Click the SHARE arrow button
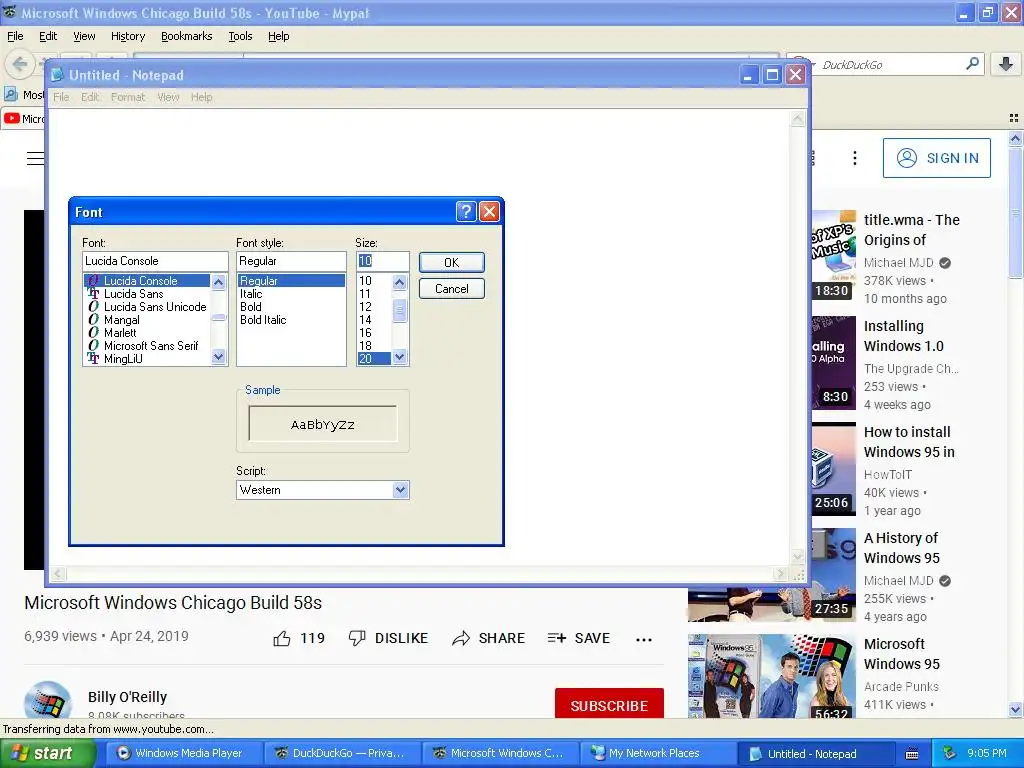Screen dimensions: 1024x768 (488, 638)
